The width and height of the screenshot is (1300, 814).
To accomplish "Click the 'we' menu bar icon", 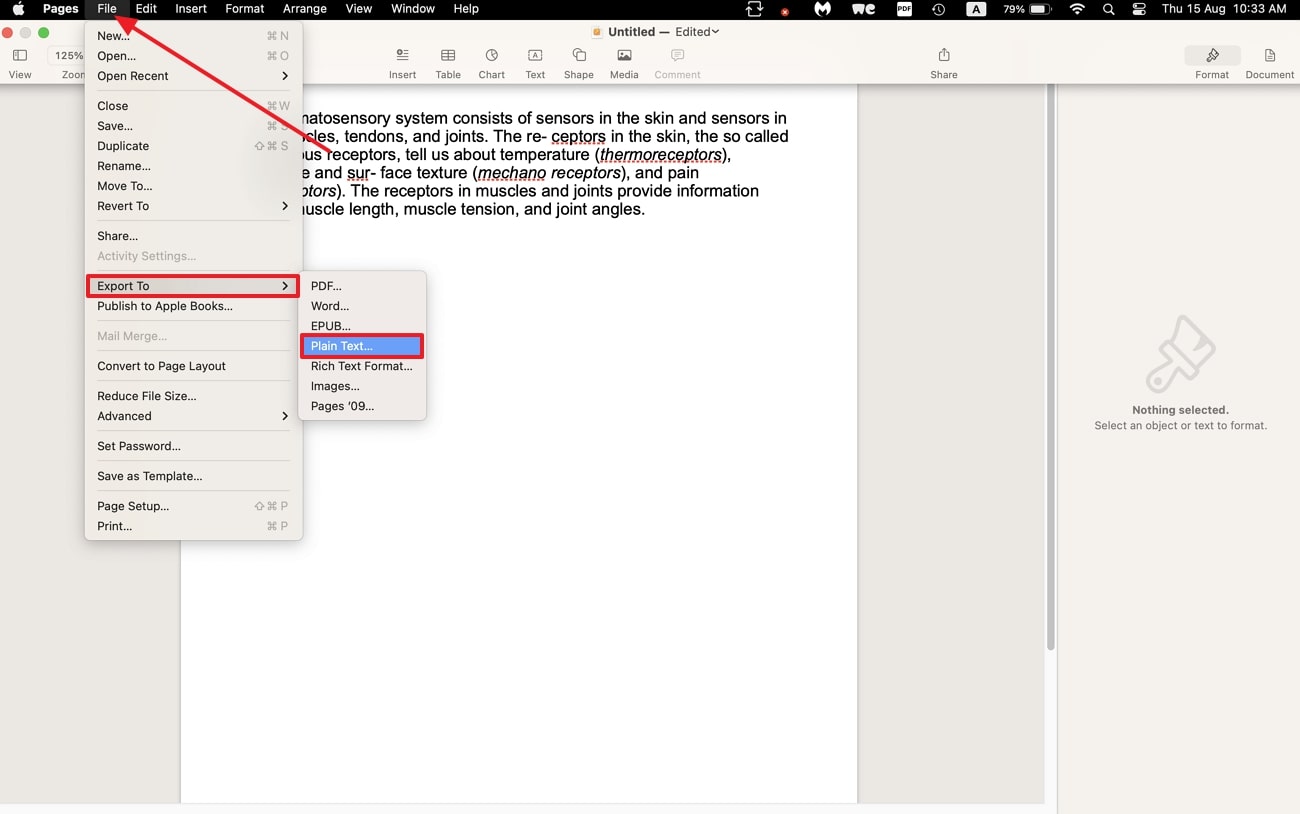I will coord(863,9).
